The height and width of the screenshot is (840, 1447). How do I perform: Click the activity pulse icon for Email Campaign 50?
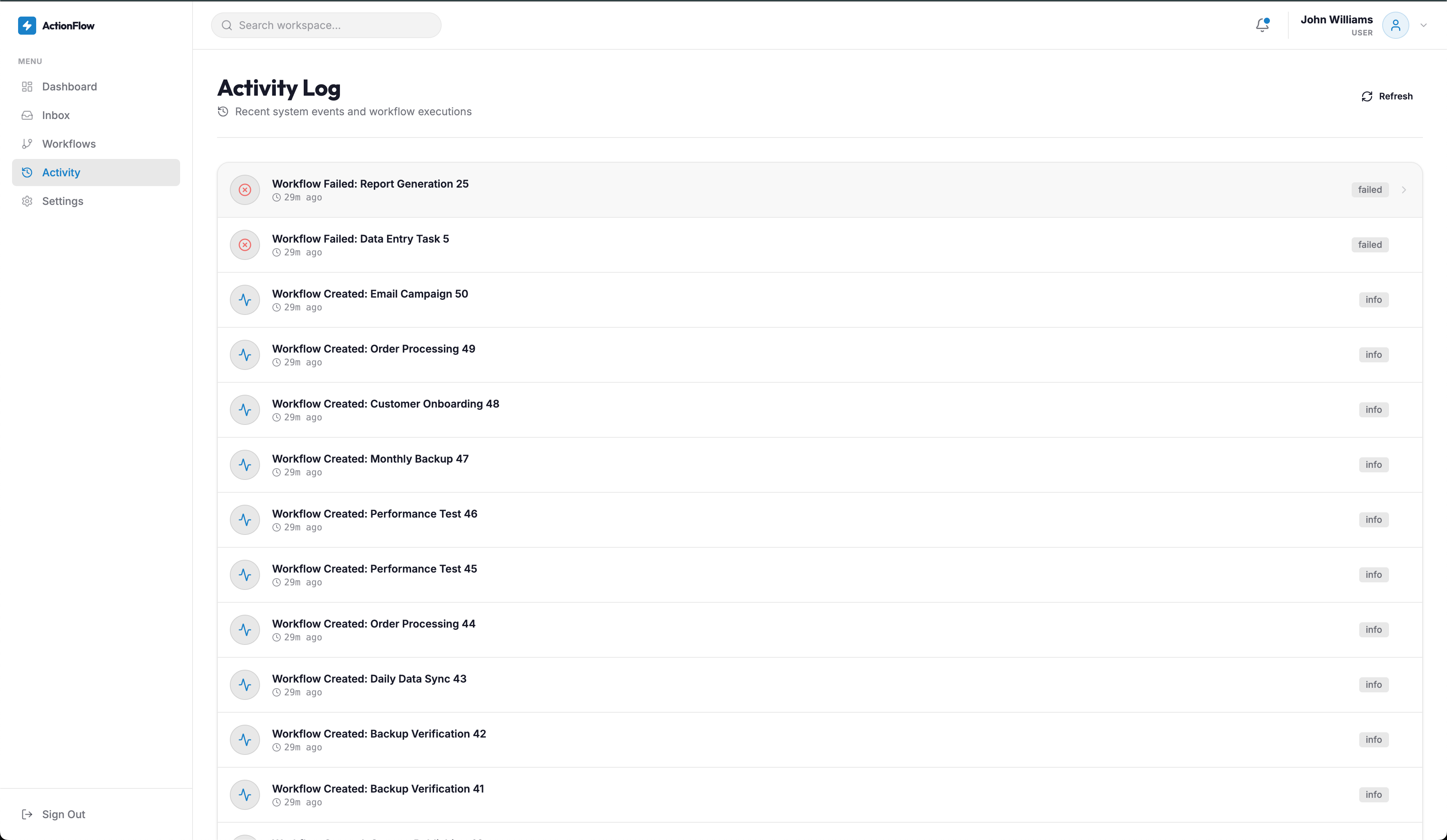245,299
